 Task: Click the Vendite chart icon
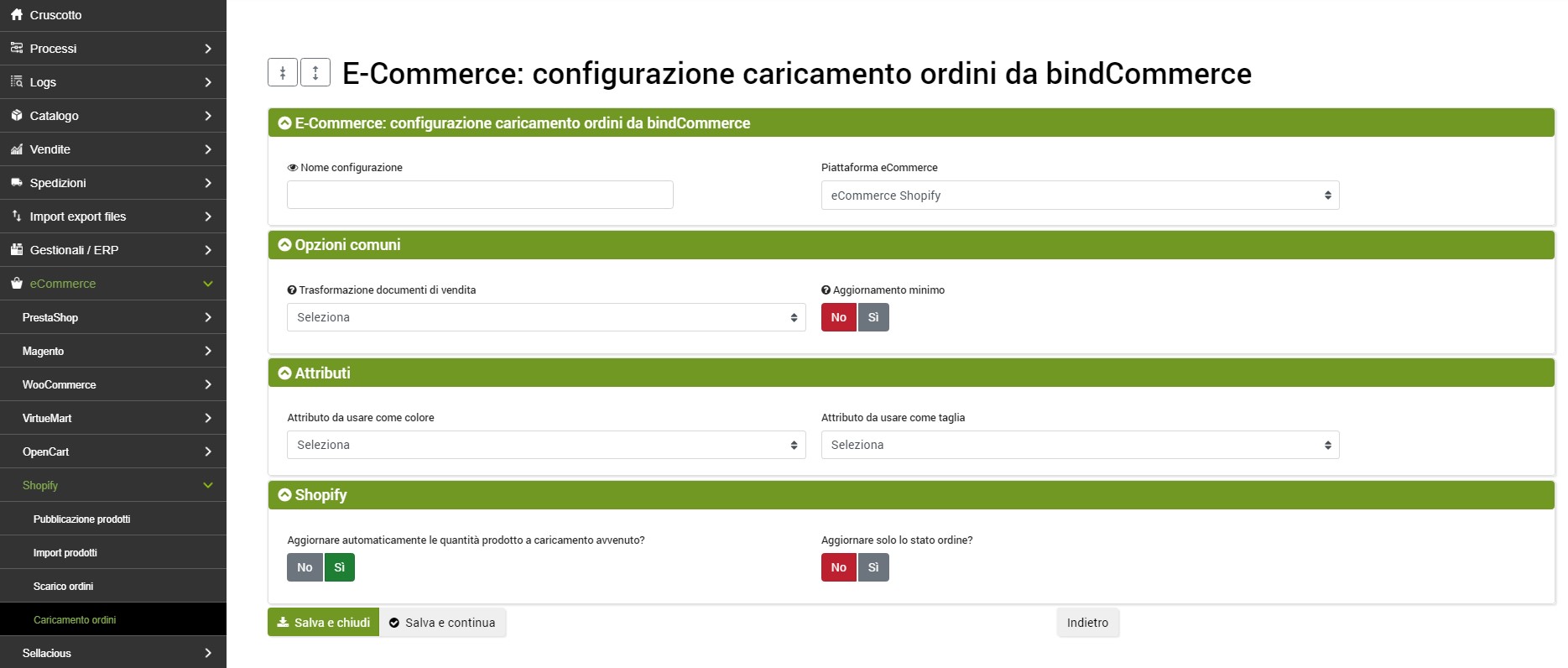[16, 149]
